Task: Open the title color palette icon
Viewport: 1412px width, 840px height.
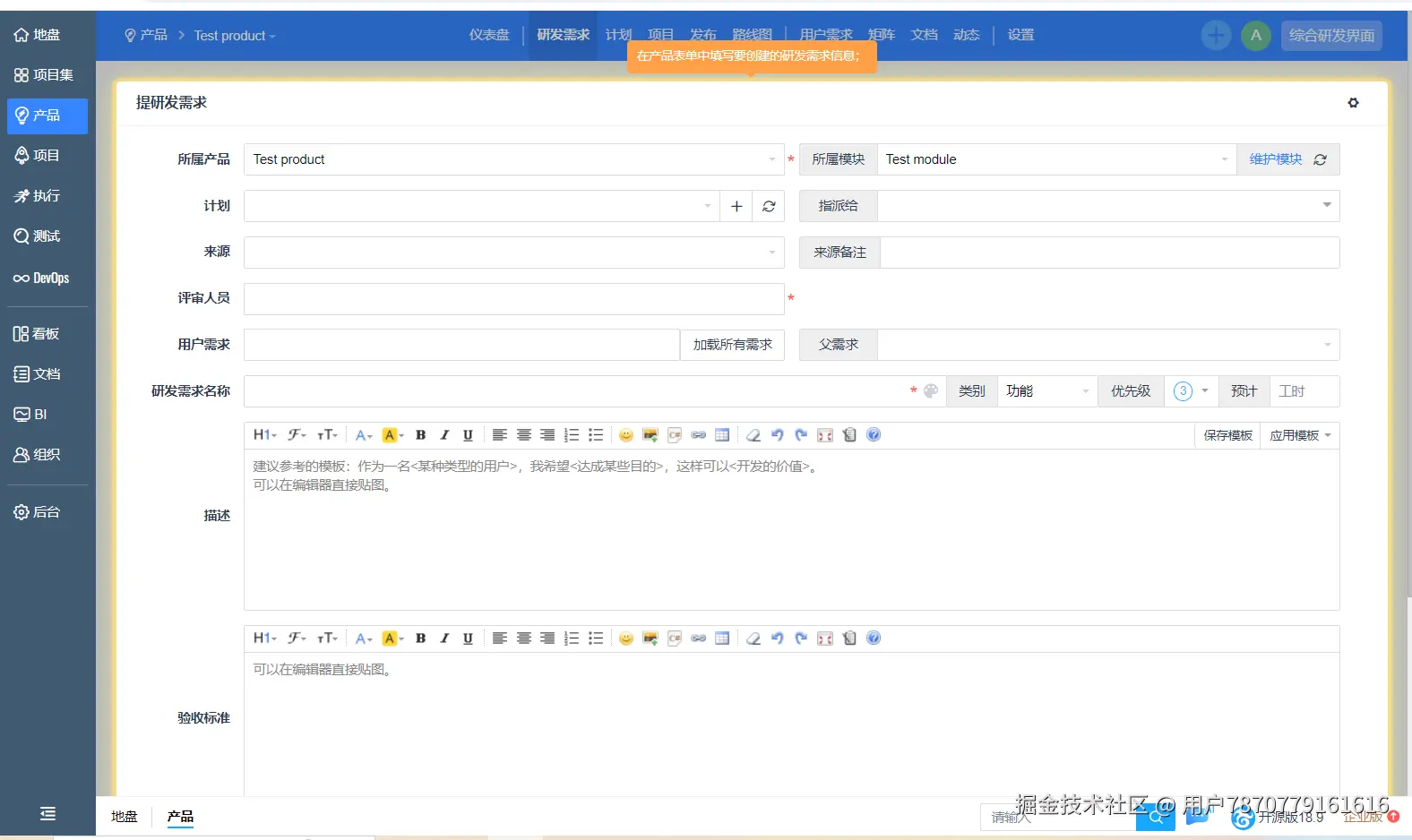Action: pyautogui.click(x=931, y=391)
